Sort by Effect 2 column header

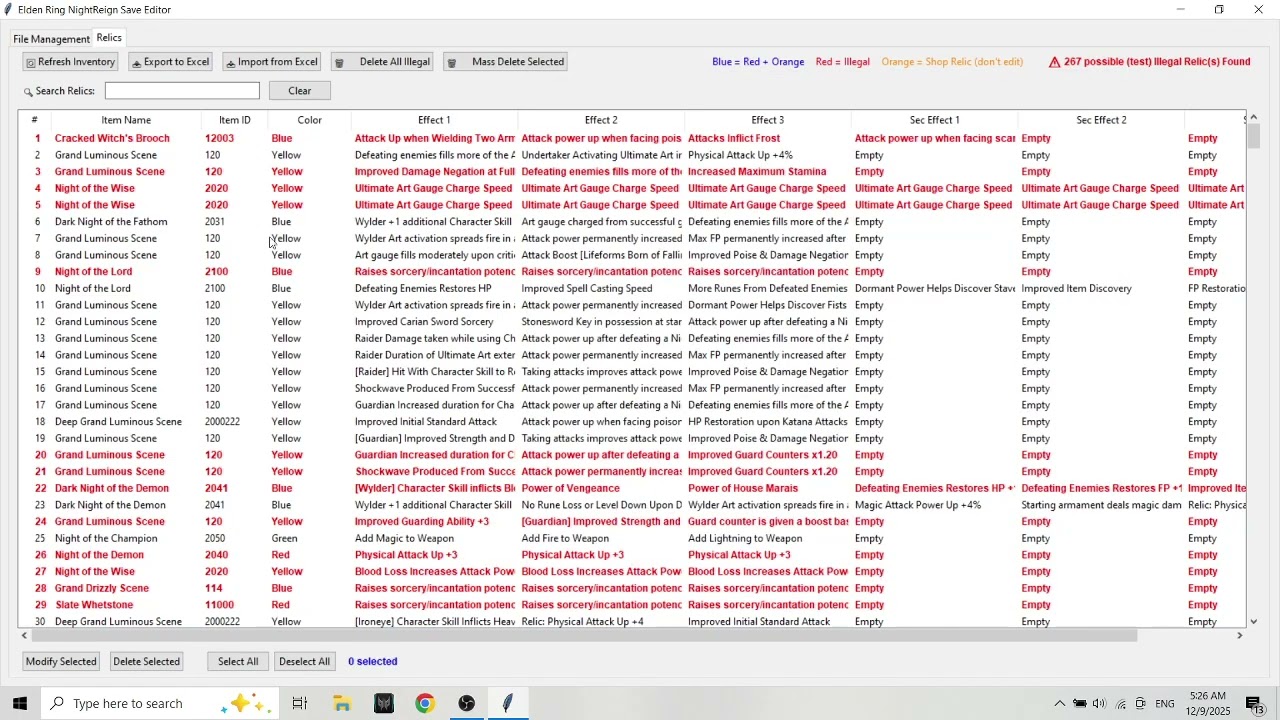point(601,120)
